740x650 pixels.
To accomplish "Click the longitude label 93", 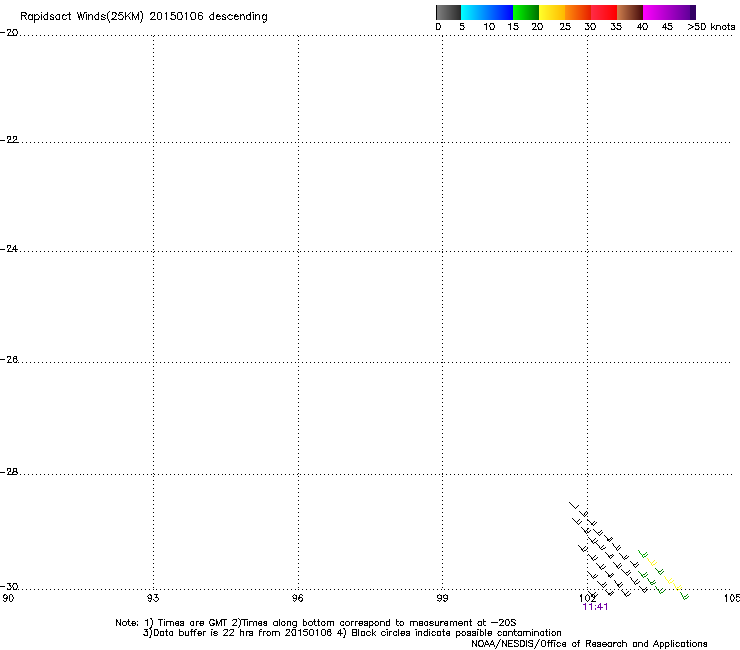I will (x=153, y=598).
